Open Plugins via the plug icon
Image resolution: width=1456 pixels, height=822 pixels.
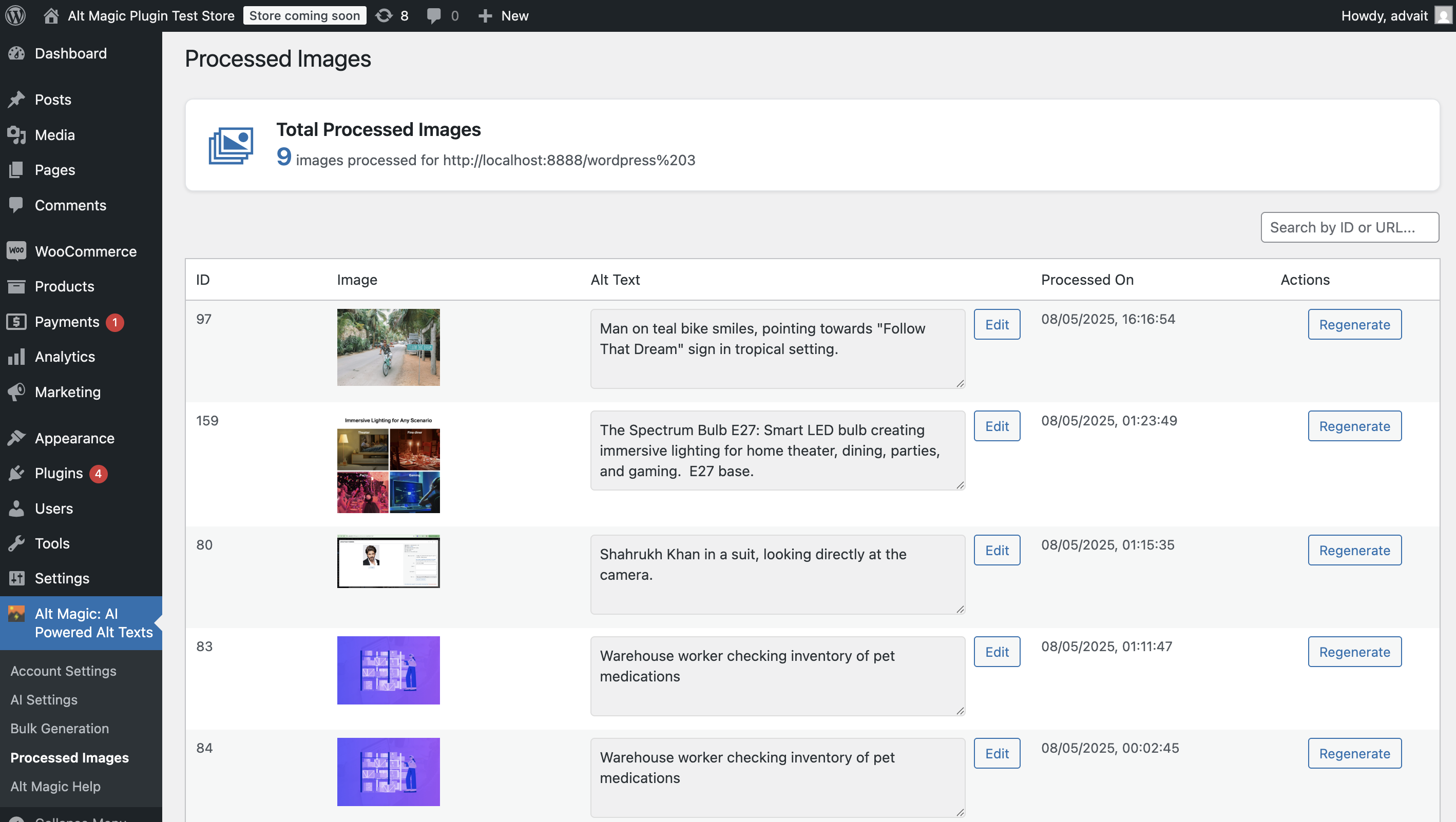click(x=16, y=474)
